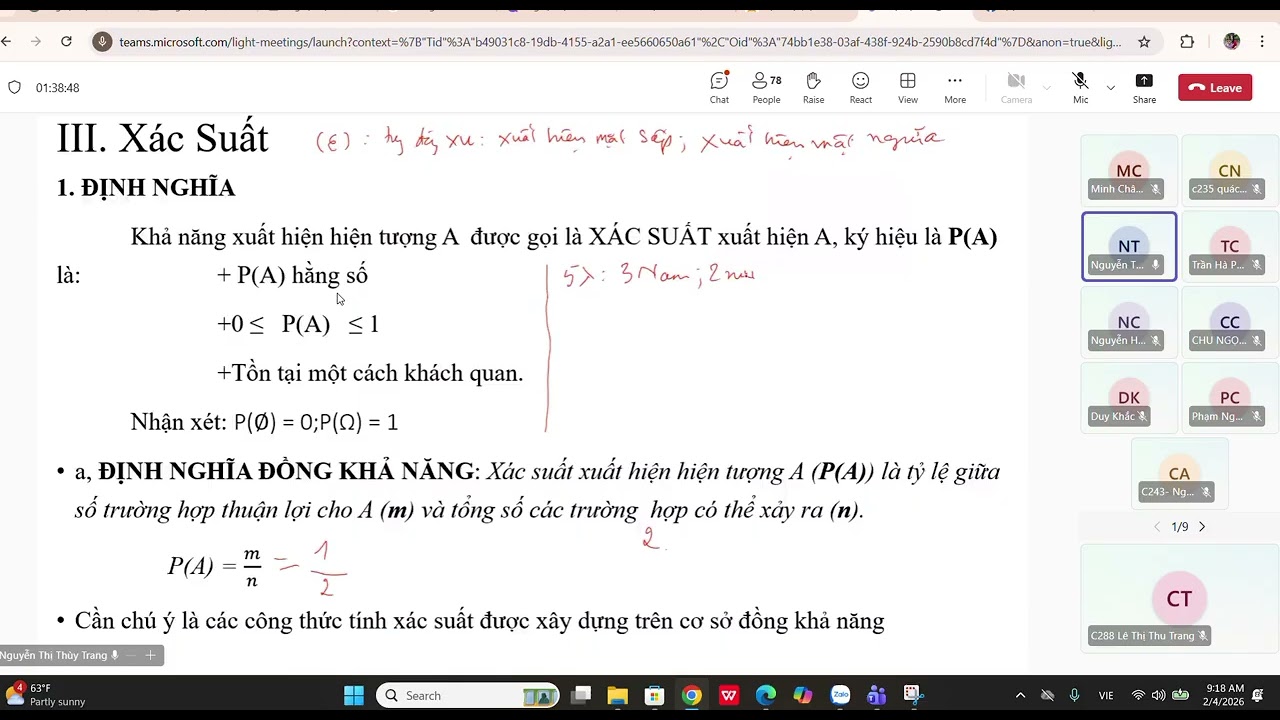Select the Minh Châ... participant tile
This screenshot has height=720, width=1280.
pos(1129,170)
